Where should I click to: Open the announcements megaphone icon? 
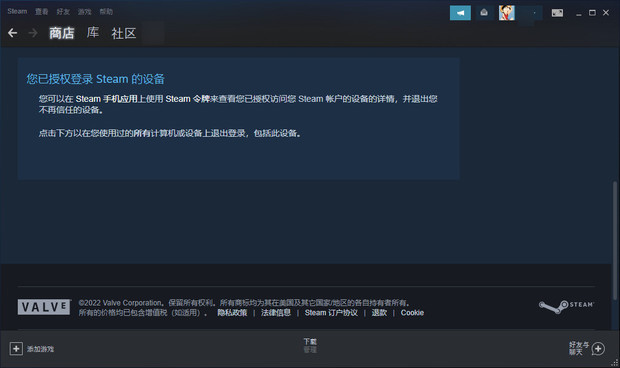(x=460, y=13)
